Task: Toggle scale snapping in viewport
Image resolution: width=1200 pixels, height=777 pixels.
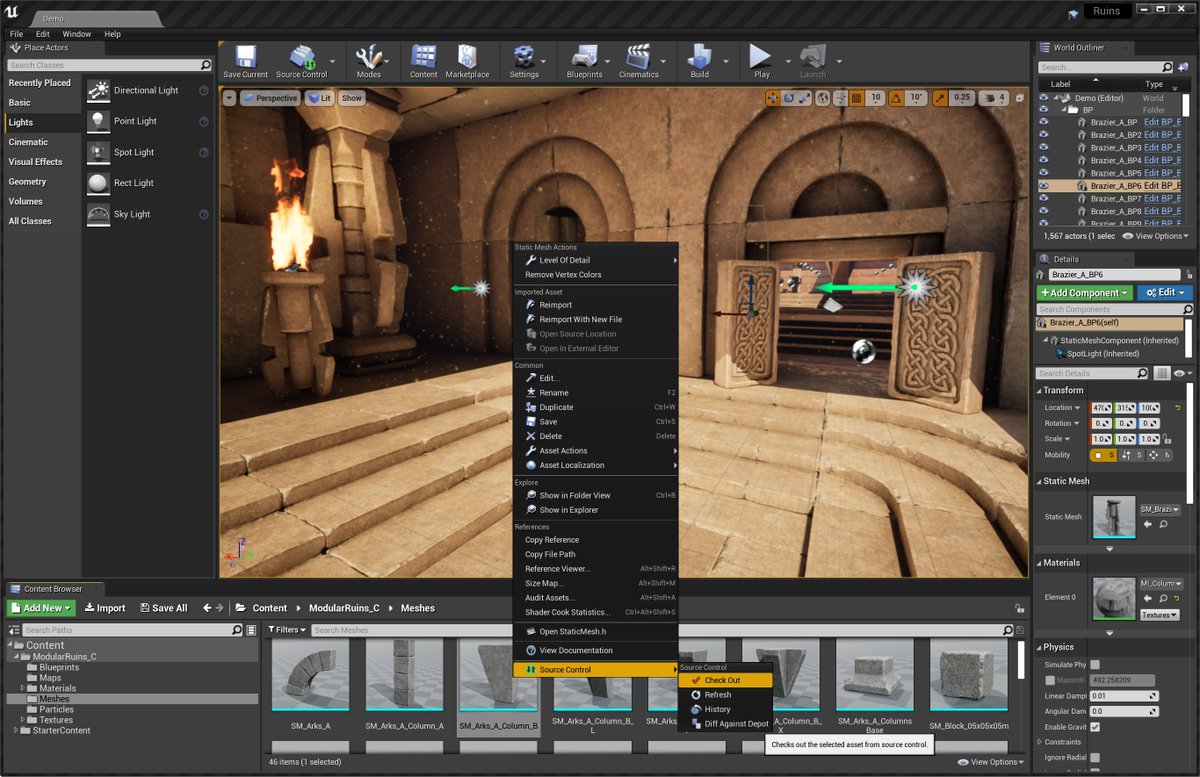Action: [x=940, y=98]
